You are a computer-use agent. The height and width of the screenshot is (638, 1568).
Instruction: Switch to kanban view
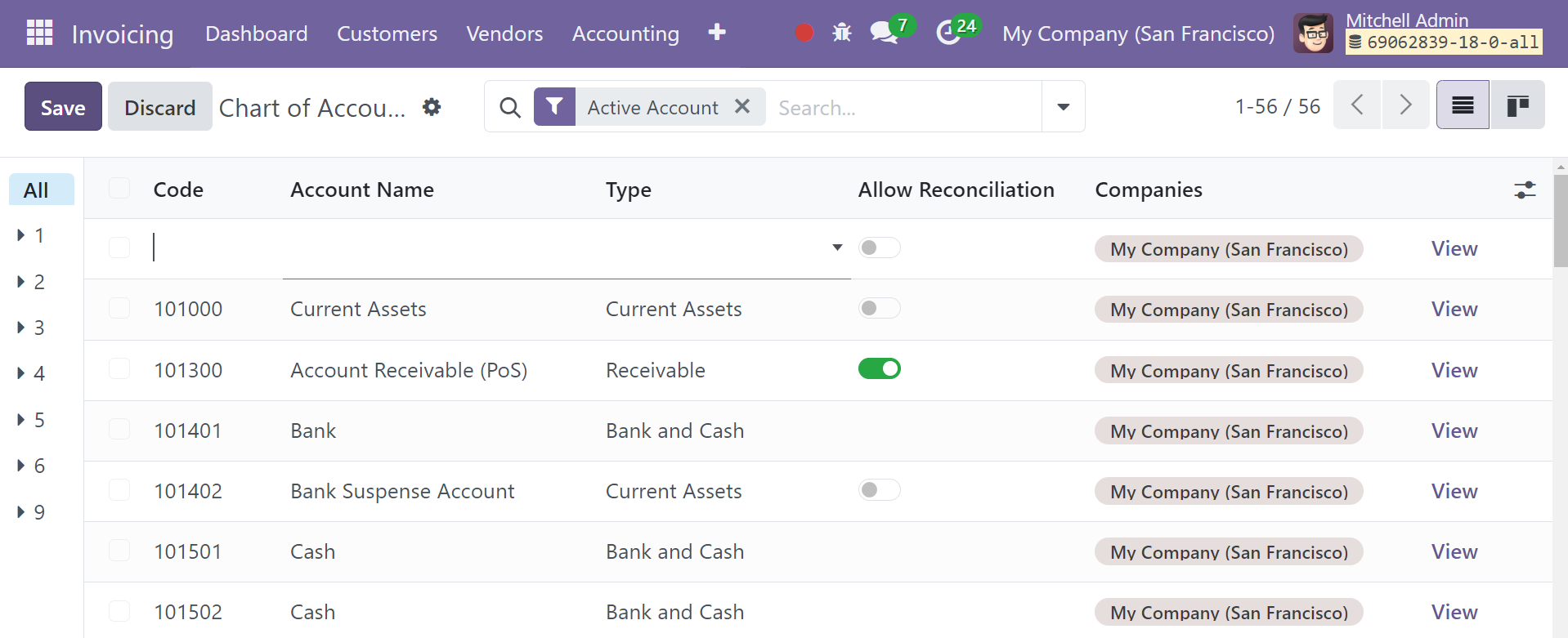pos(1518,105)
